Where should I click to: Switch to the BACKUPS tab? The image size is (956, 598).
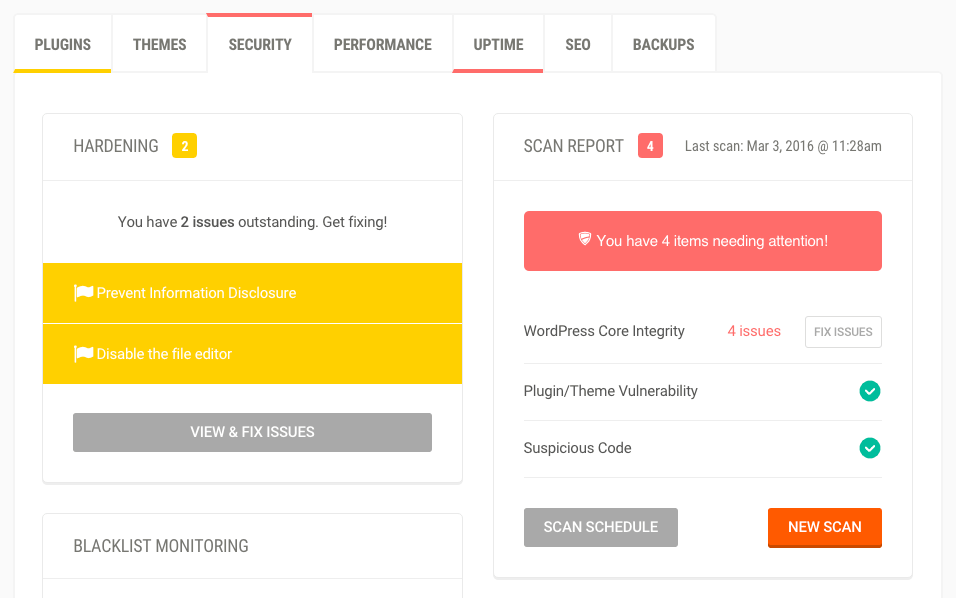[x=663, y=44]
